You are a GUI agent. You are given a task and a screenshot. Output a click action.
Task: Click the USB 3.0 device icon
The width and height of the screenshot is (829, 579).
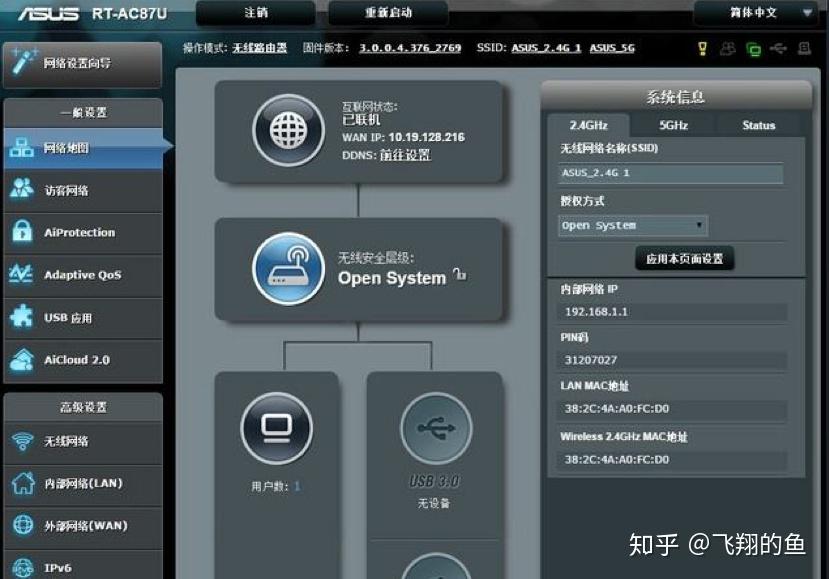tap(435, 429)
